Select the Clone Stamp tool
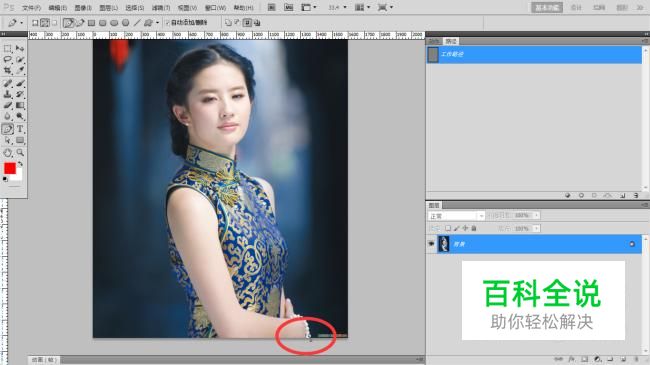 7,95
